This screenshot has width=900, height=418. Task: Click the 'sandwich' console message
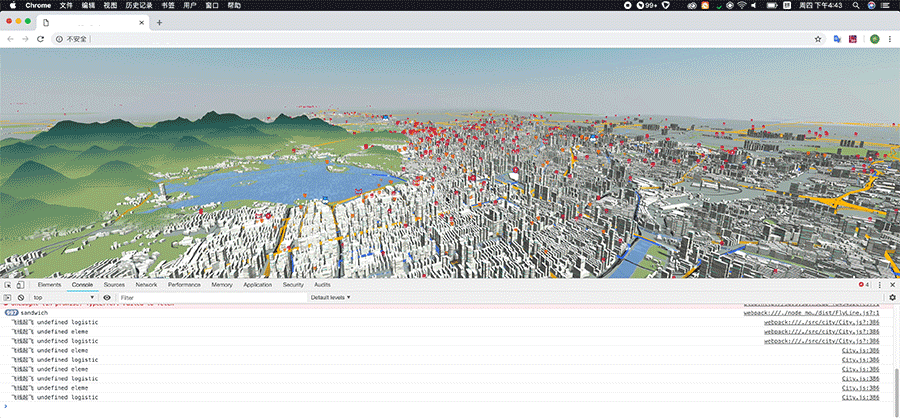coord(34,313)
